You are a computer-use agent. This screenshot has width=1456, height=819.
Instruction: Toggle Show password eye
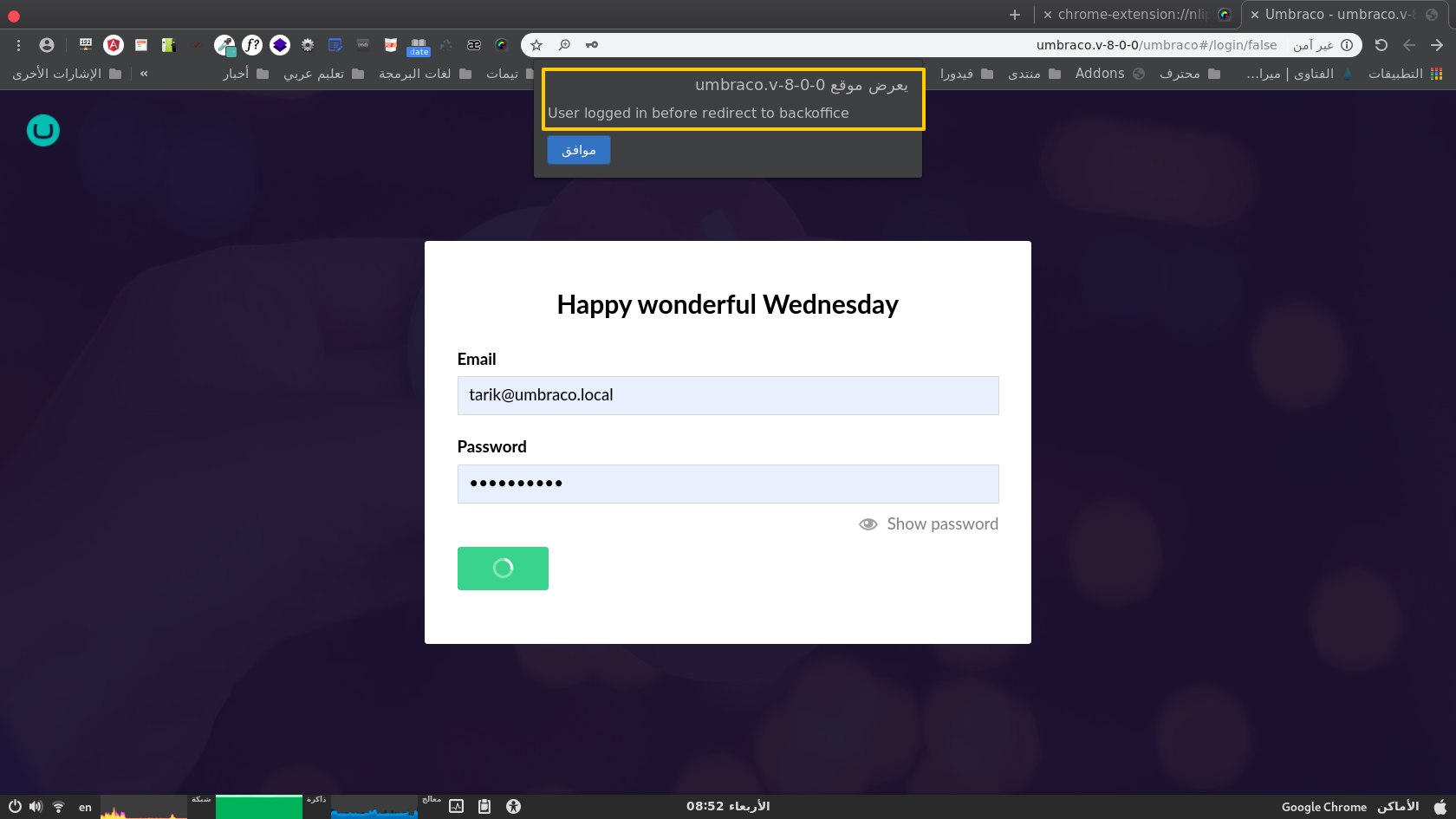pos(868,524)
